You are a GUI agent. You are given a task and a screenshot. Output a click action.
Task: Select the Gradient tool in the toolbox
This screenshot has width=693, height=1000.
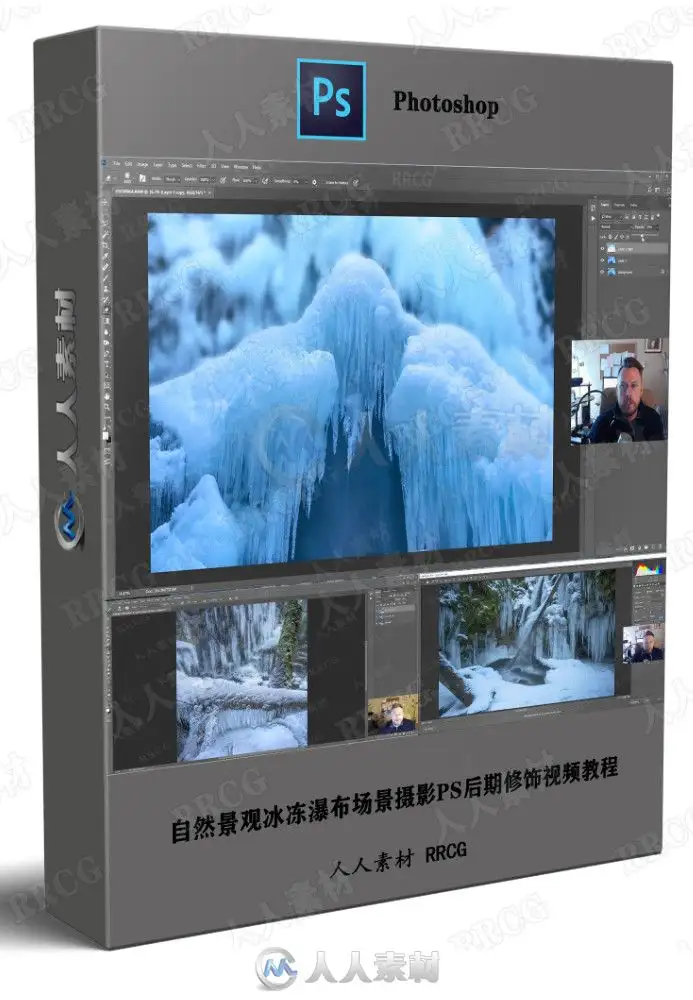(x=106, y=321)
